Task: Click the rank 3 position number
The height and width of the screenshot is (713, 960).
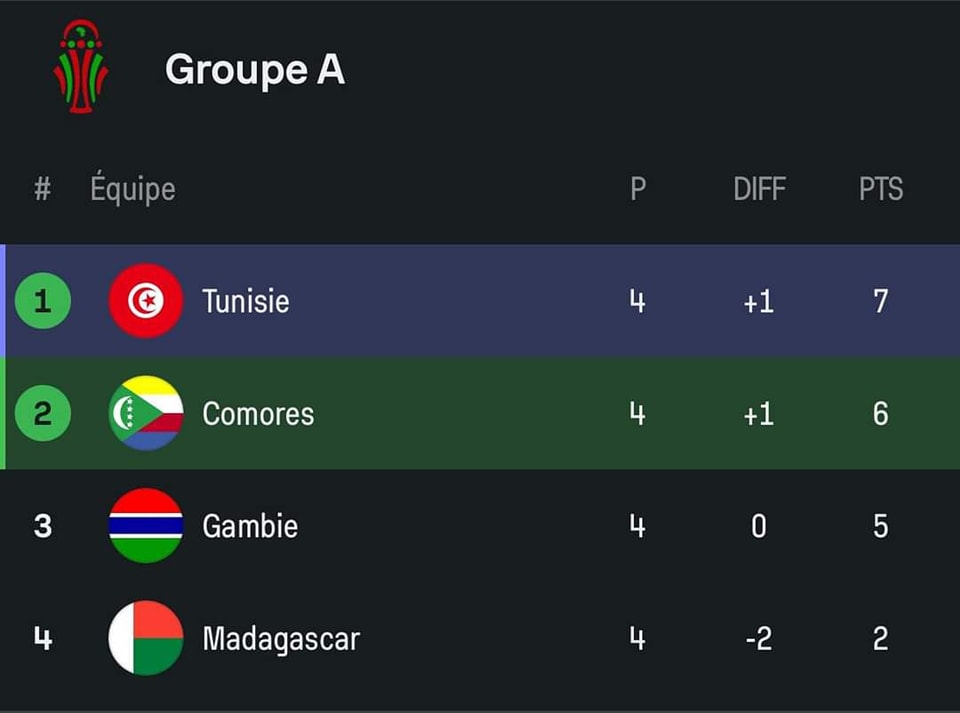Action: point(43,526)
